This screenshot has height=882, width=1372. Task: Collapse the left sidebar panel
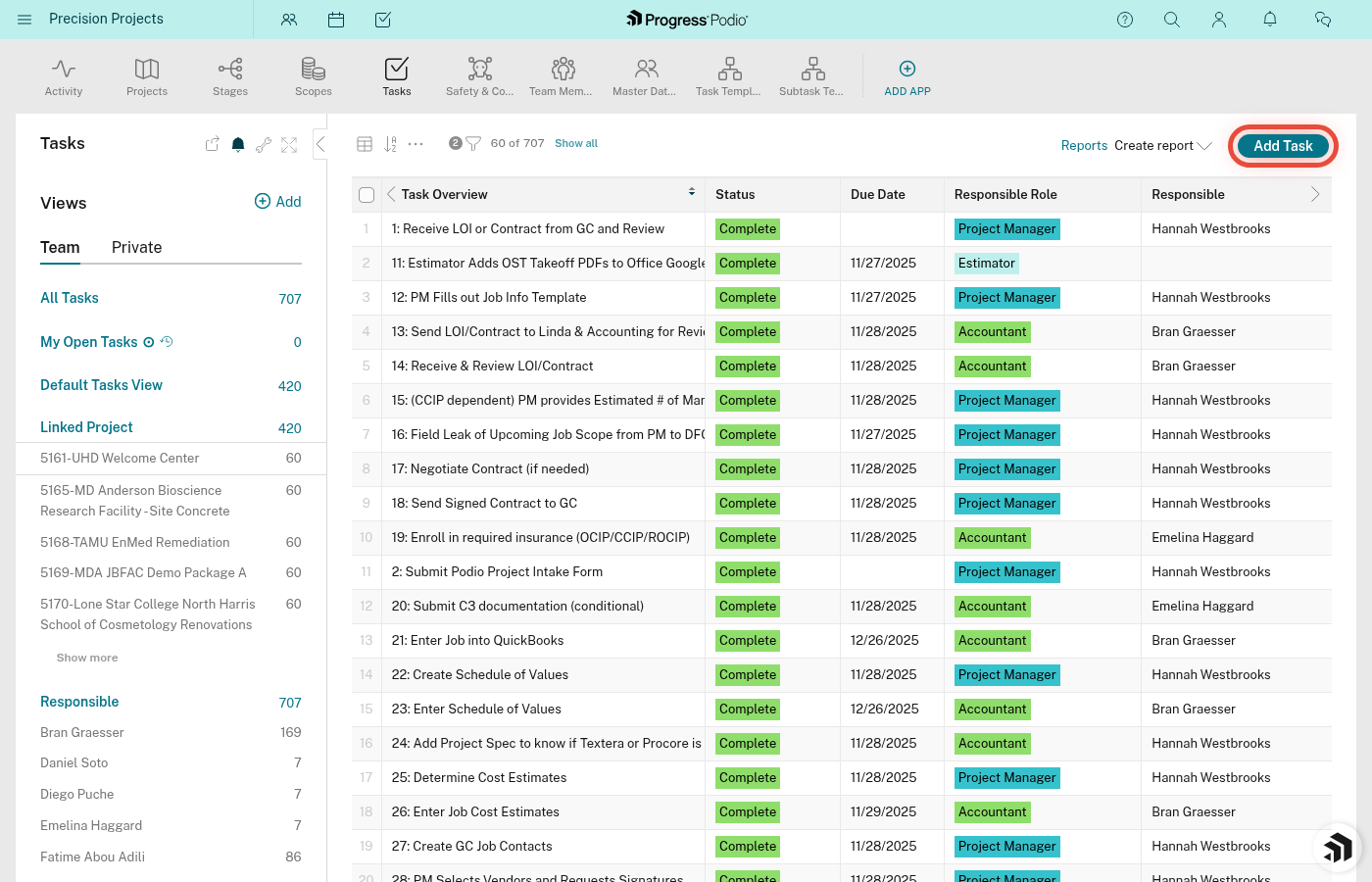tap(320, 144)
